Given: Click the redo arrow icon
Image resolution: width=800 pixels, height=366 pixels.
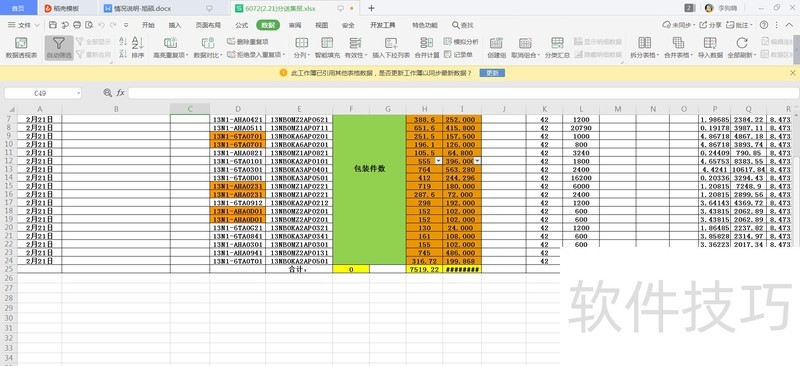Looking at the screenshot, I should 114,25.
